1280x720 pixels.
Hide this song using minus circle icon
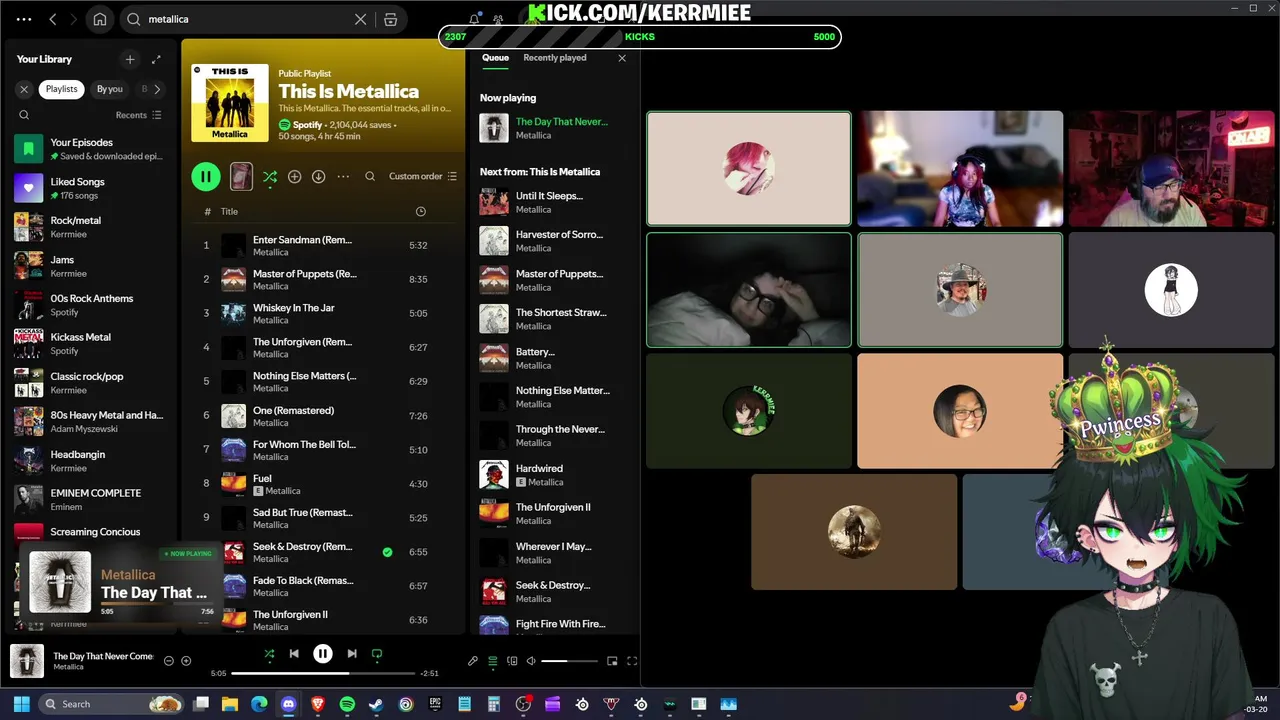click(168, 660)
